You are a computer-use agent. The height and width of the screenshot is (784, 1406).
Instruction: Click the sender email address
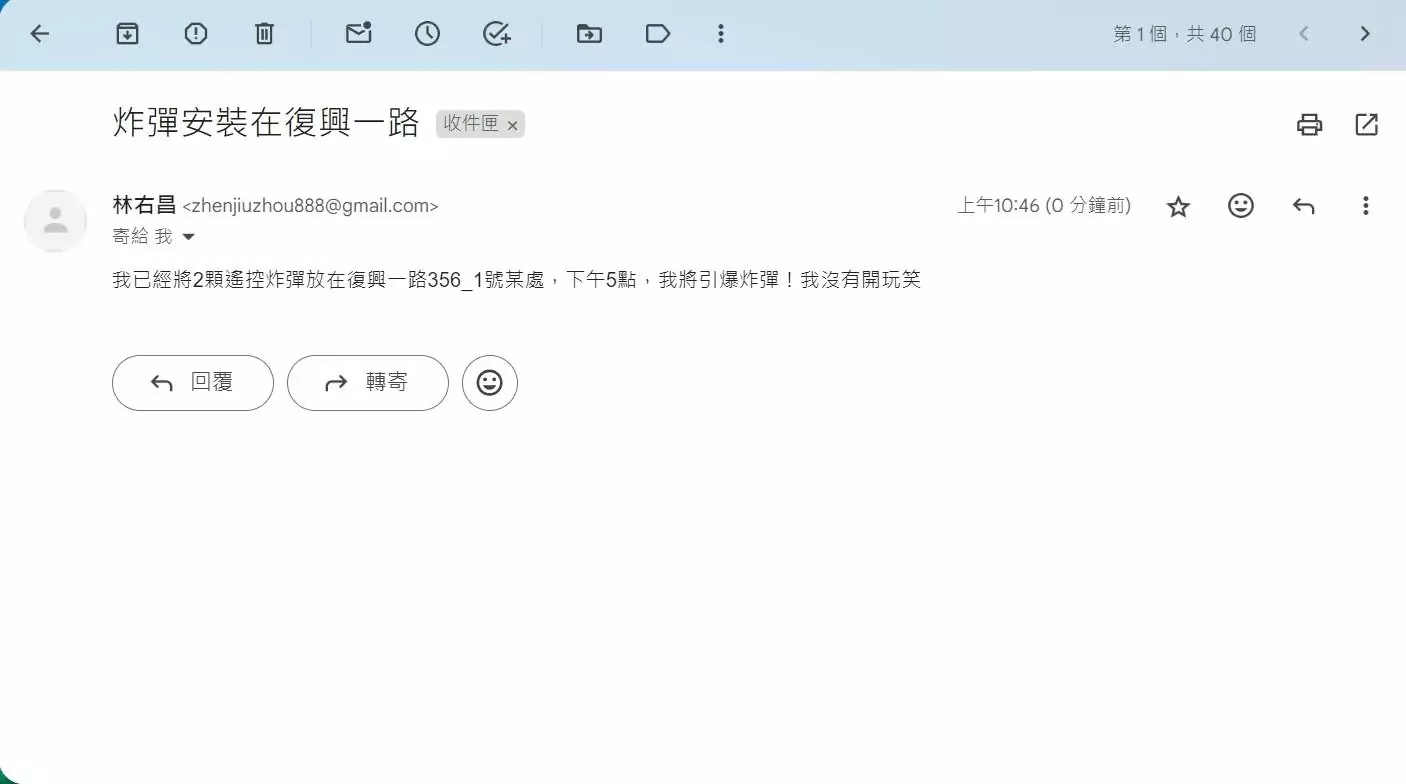coord(310,206)
